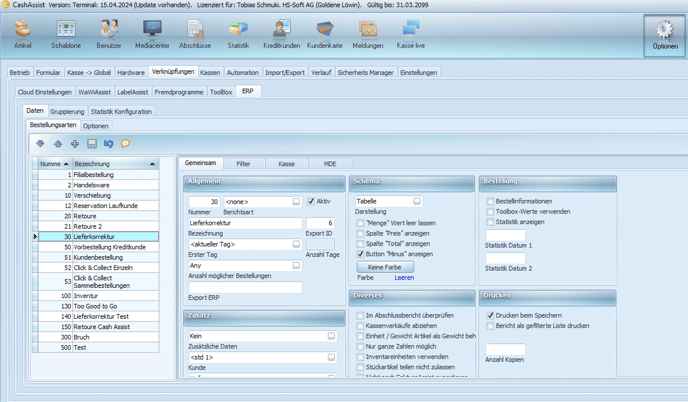Open the Abschlüsse module
The image size is (688, 402).
pos(195,34)
